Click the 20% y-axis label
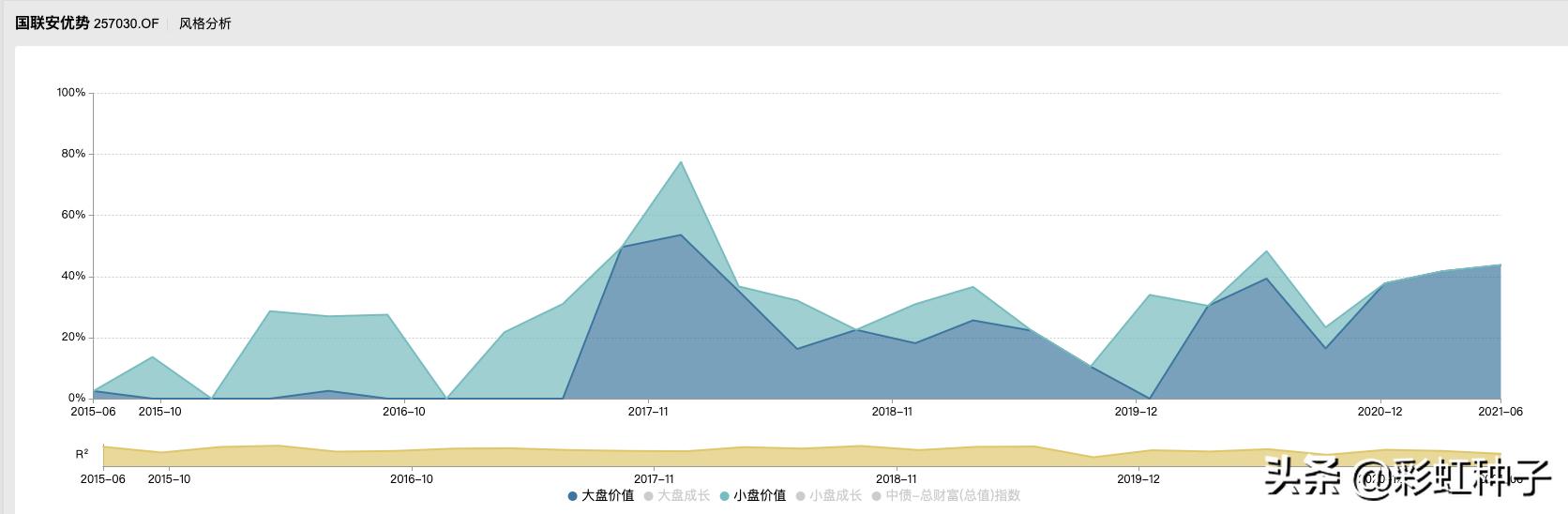The width and height of the screenshot is (1568, 514). click(74, 338)
